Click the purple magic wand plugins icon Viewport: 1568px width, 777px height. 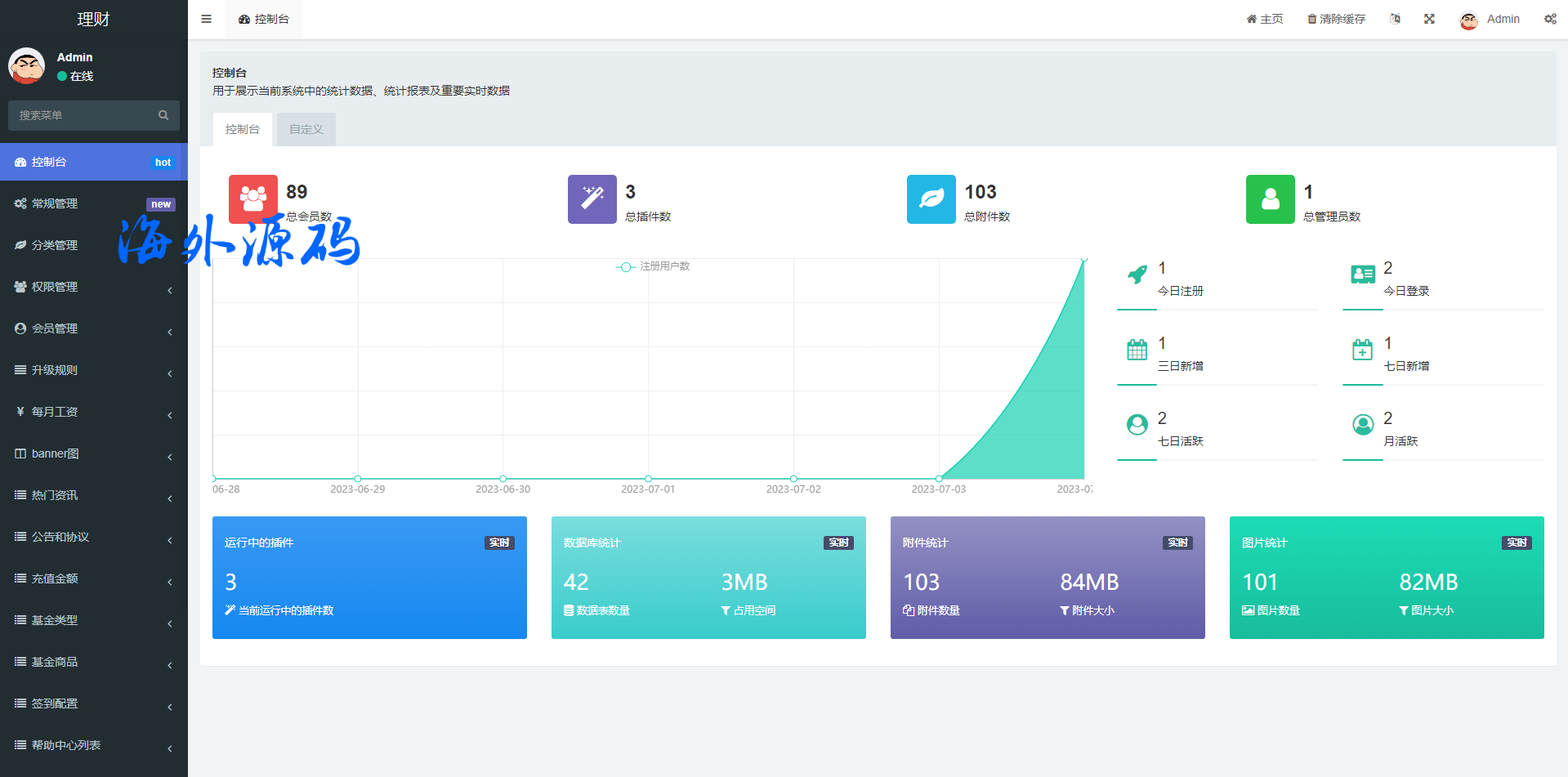592,199
